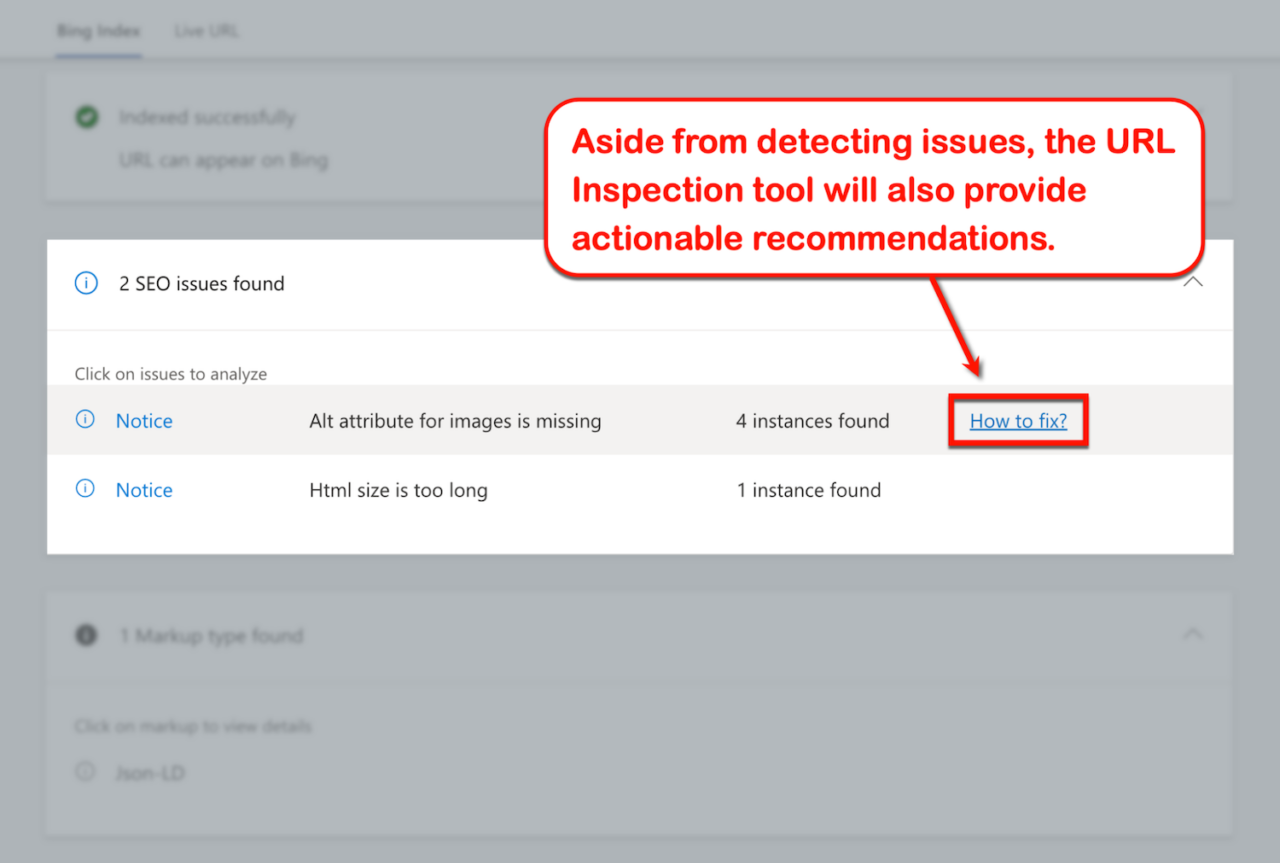Click the info icon beside '2 SEO issues found'
The height and width of the screenshot is (863, 1280).
86,283
